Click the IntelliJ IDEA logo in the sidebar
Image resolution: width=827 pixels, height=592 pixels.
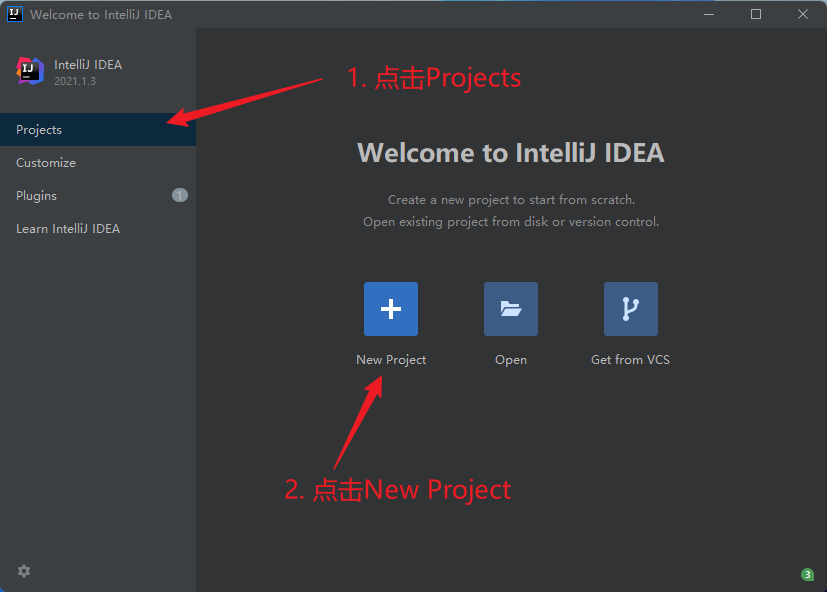click(30, 71)
